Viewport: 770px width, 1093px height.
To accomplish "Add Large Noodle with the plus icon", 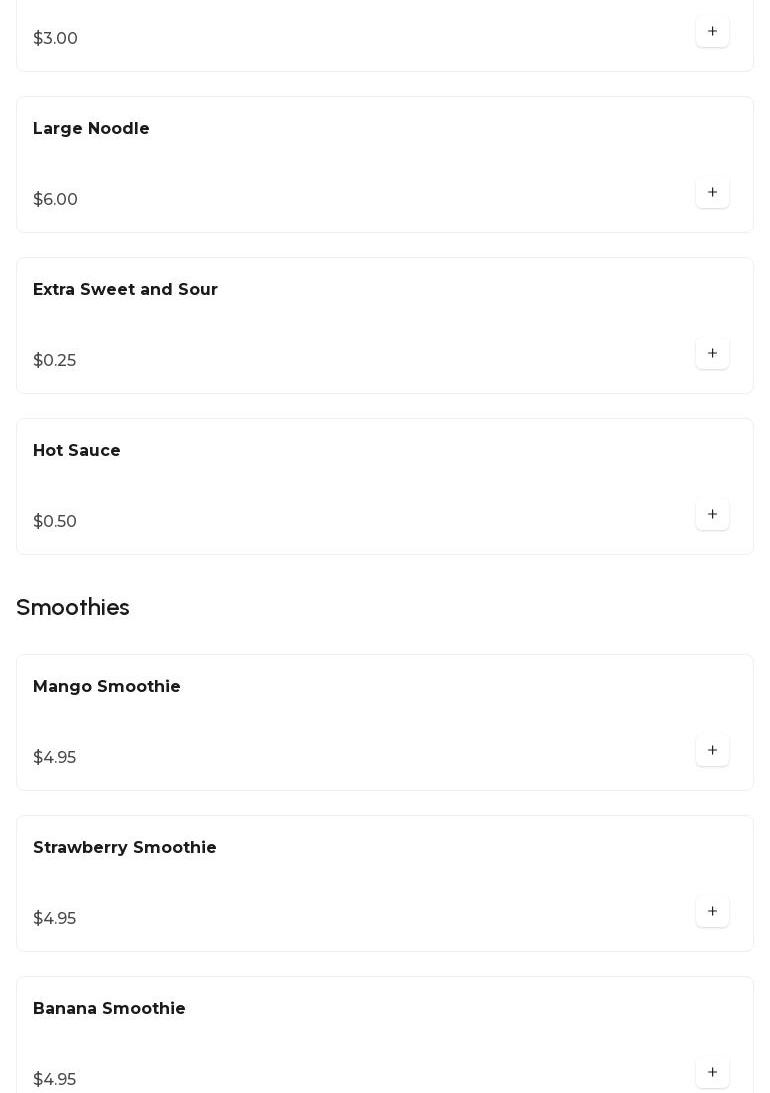I will pos(712,193).
